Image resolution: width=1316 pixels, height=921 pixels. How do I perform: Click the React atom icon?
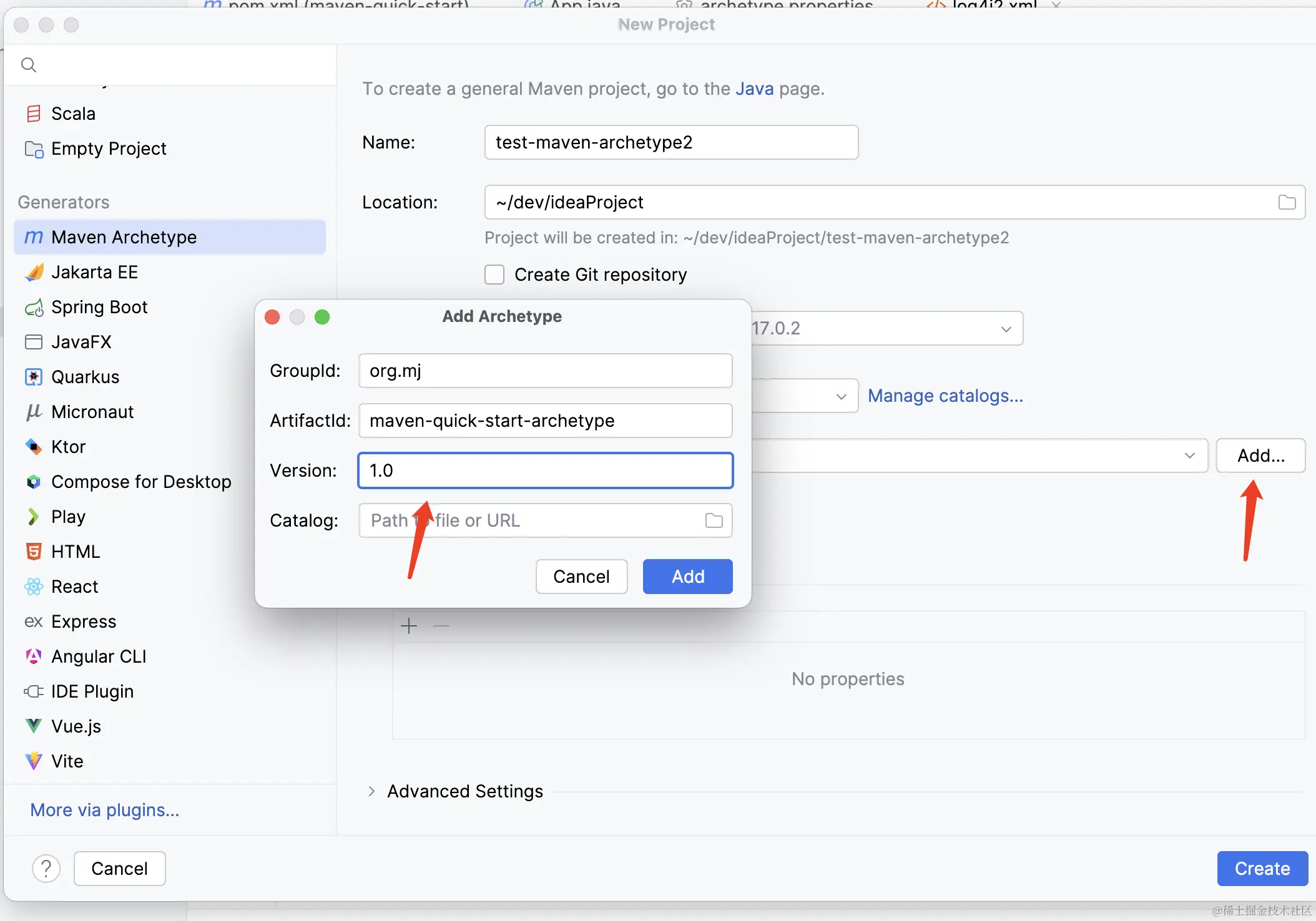click(x=34, y=587)
